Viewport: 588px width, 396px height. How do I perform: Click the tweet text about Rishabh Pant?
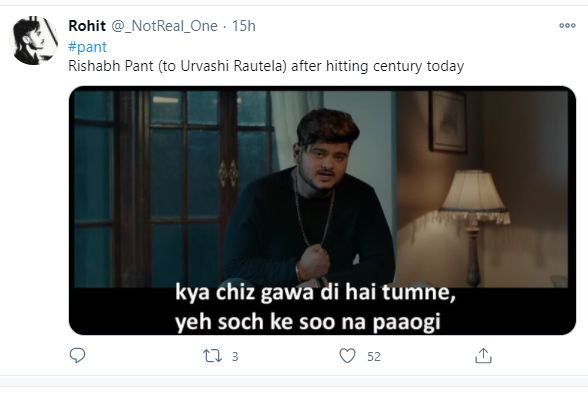[x=266, y=66]
